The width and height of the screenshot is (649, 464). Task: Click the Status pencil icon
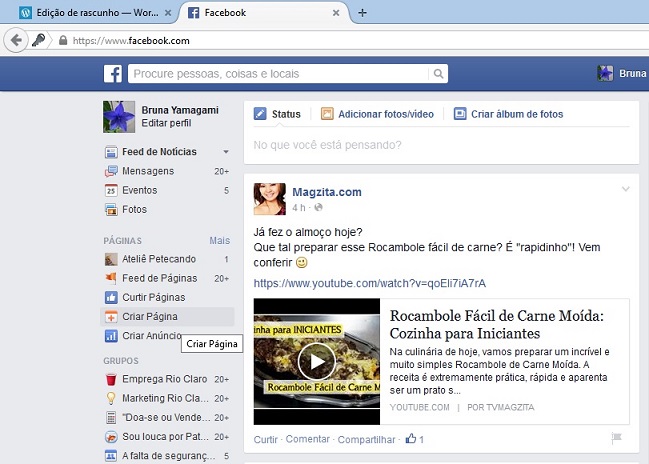(260, 114)
